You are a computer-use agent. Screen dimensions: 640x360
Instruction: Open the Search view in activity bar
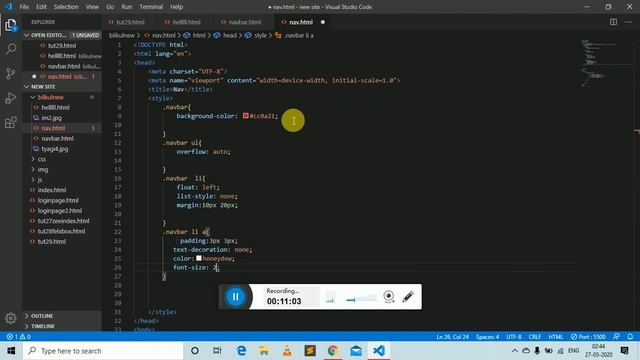click(x=11, y=49)
